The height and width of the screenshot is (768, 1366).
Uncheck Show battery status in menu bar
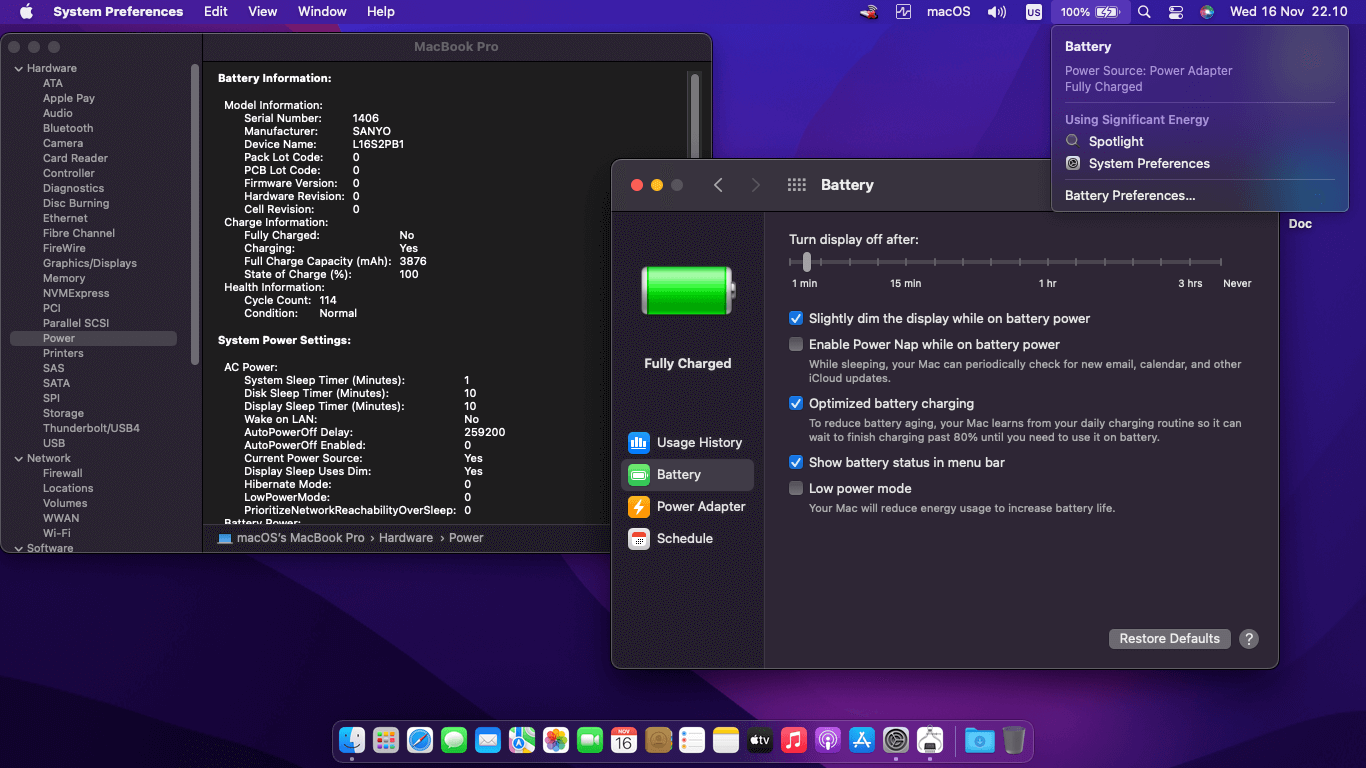pyautogui.click(x=796, y=463)
